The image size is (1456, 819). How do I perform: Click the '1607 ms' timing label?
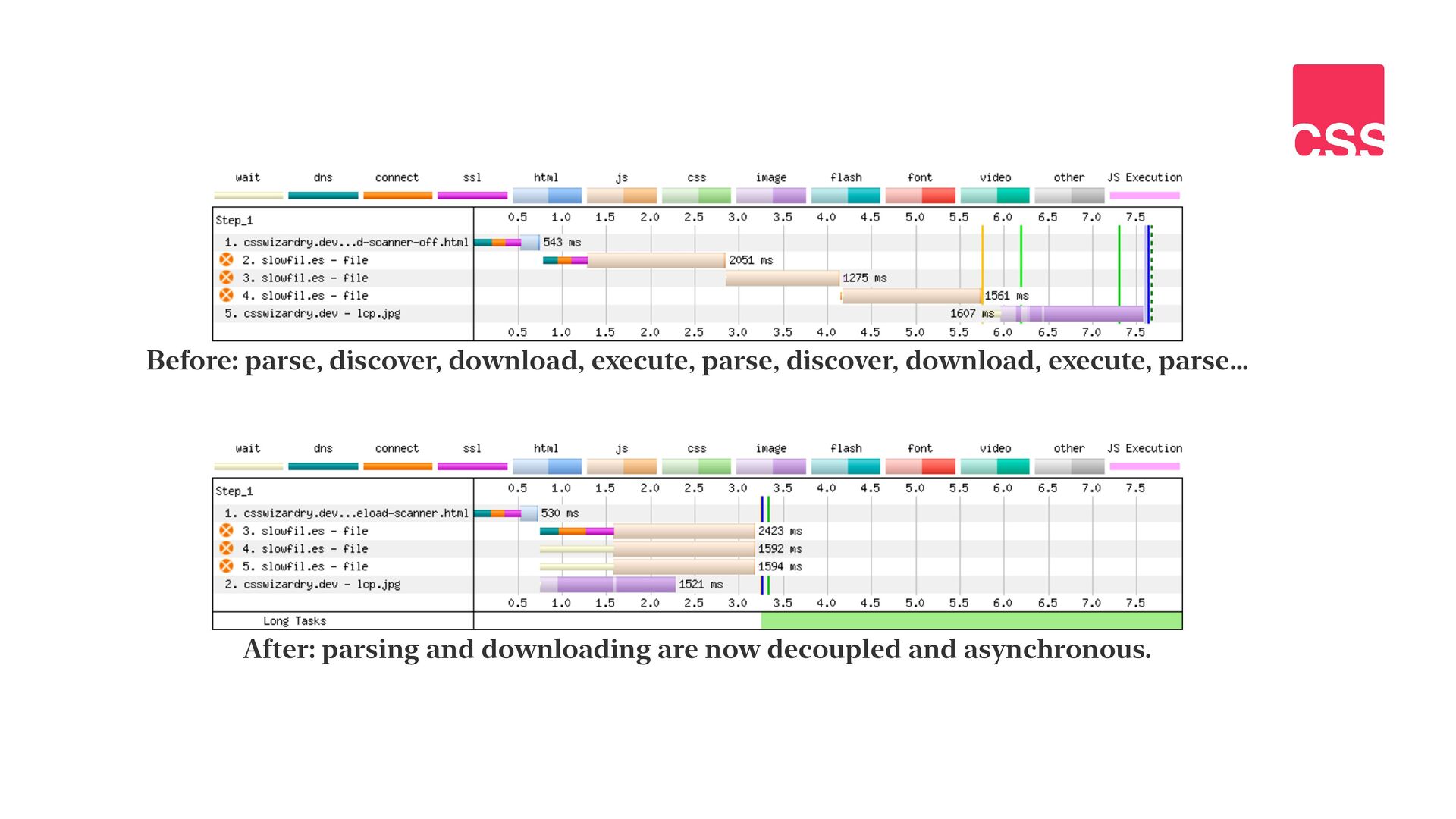[x=972, y=313]
